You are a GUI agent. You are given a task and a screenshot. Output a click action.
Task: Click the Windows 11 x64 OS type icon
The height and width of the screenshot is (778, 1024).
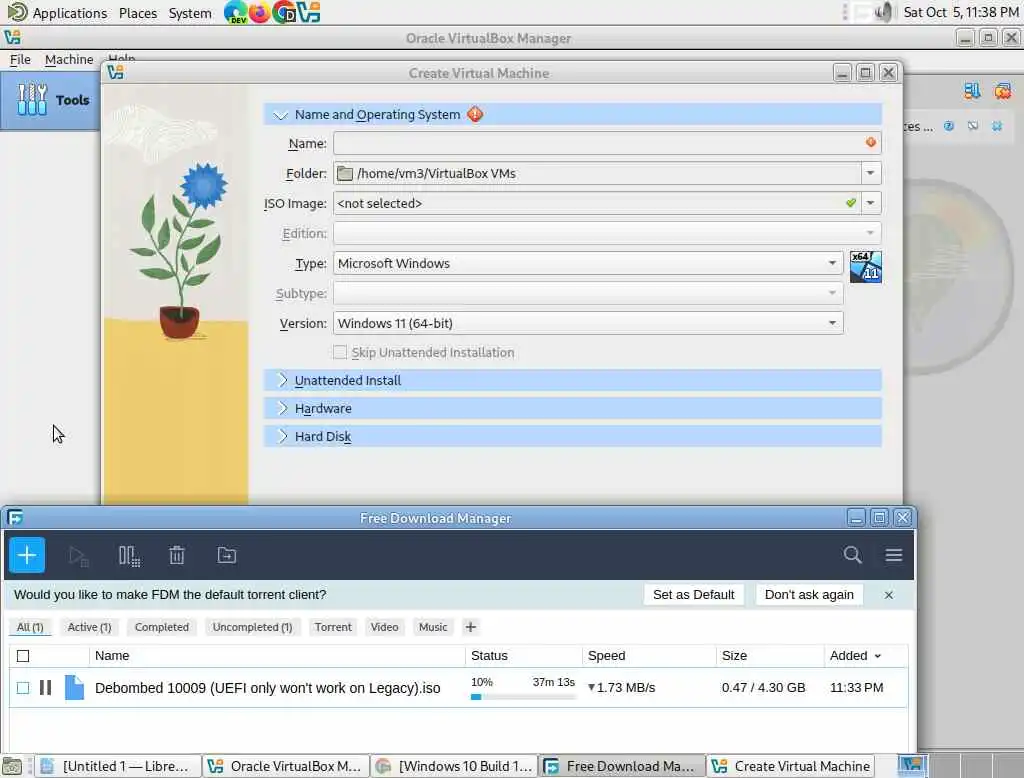point(865,267)
